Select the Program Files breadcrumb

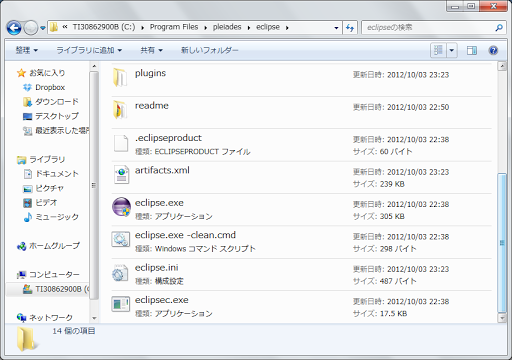click(x=174, y=27)
